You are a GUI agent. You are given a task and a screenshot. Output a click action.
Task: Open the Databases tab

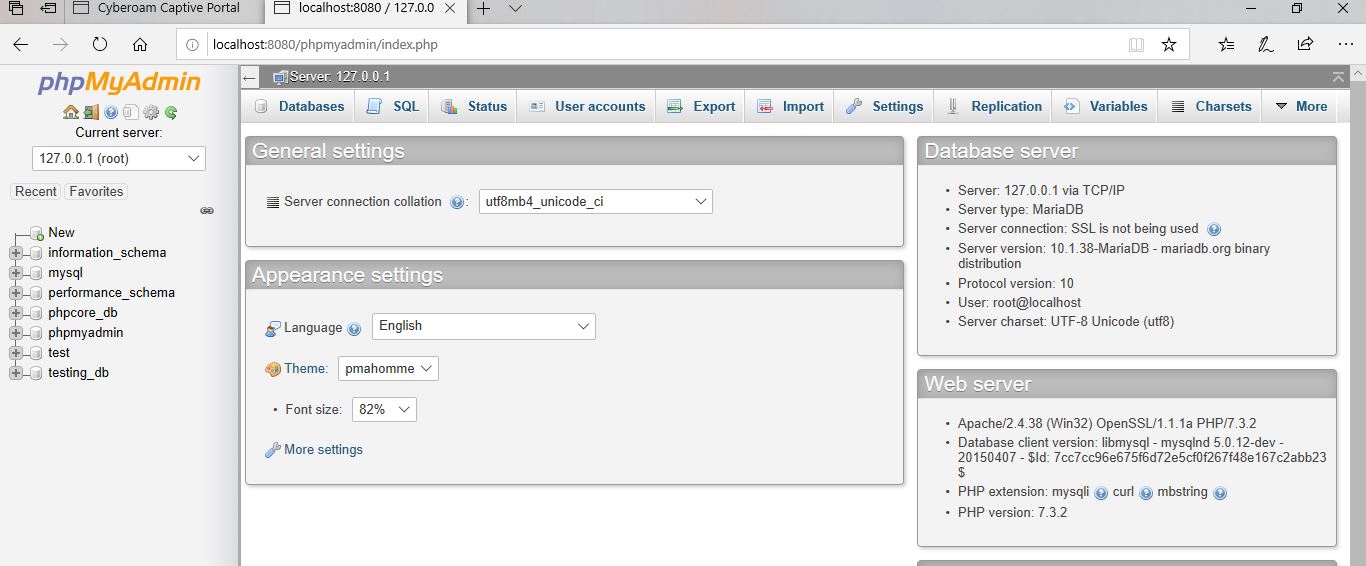pos(298,107)
